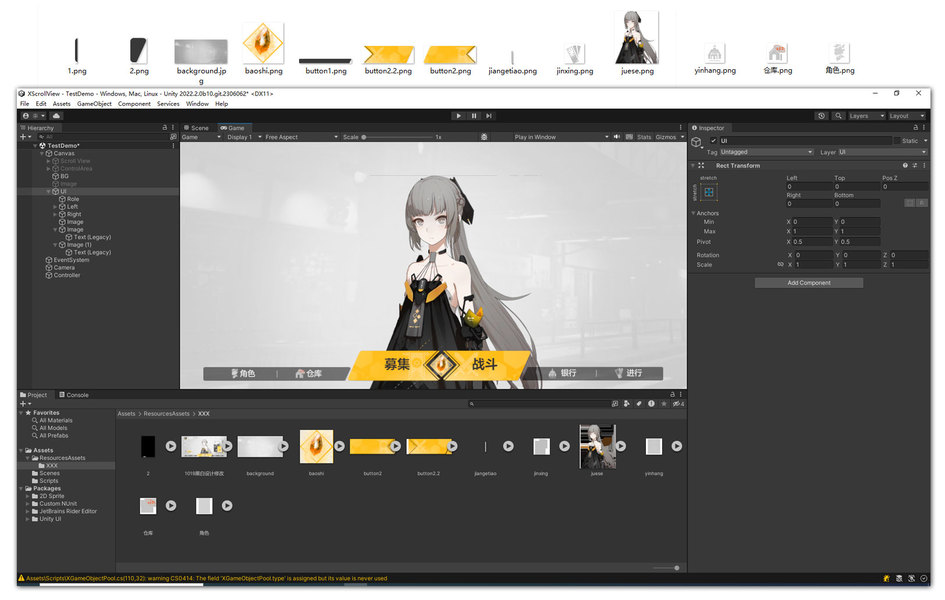Open the Assets menu

pos(61,104)
